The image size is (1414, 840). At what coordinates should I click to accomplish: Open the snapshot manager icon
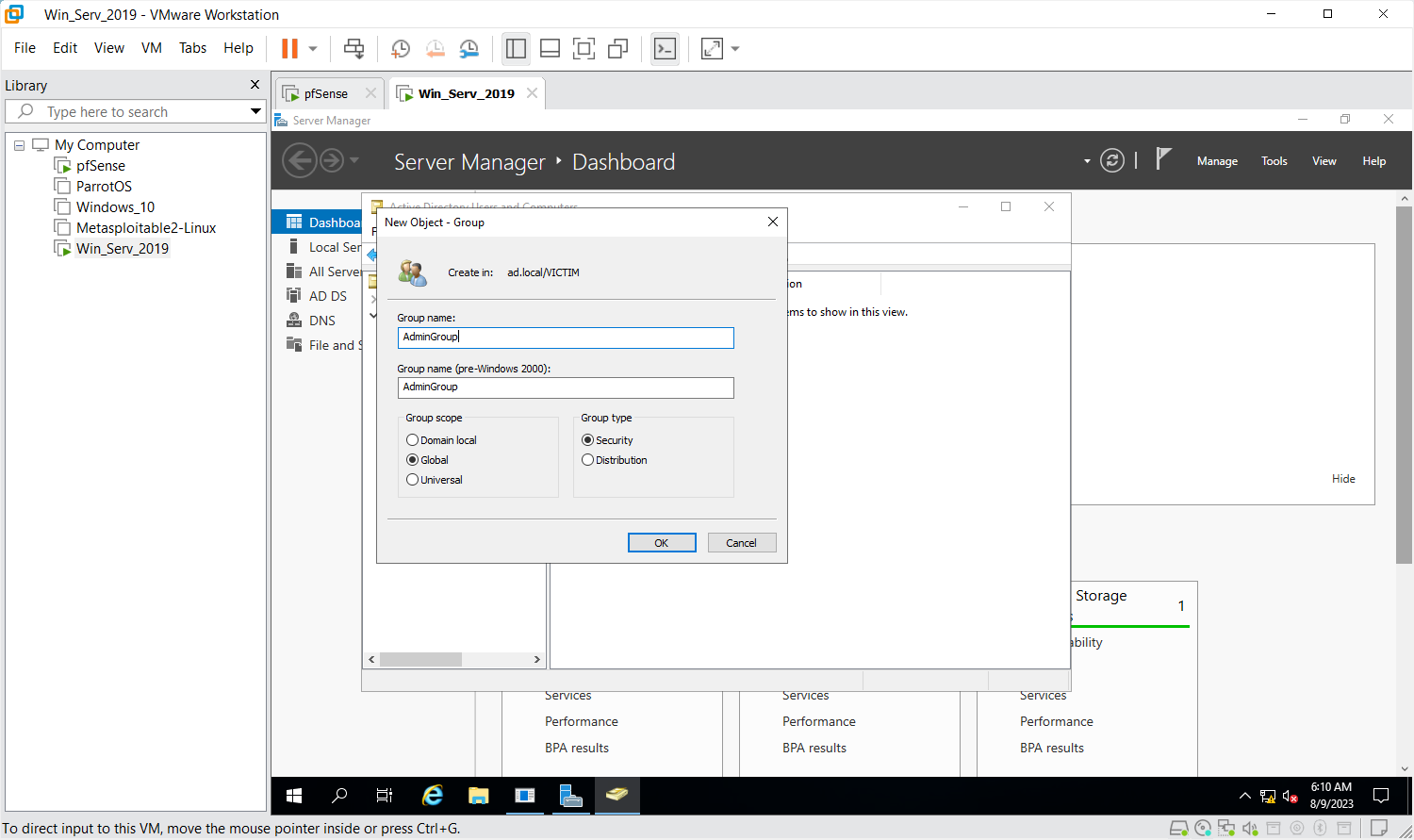click(469, 49)
